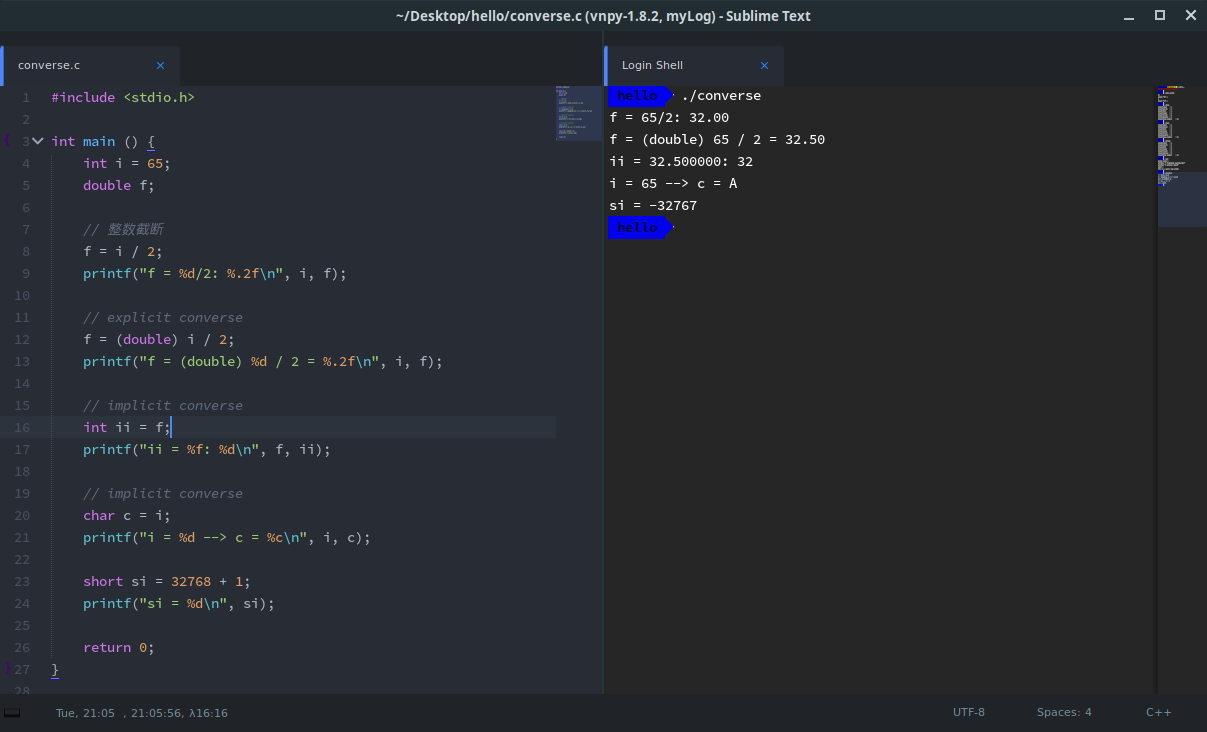Click the '// 整数截断' comment

tap(123, 229)
